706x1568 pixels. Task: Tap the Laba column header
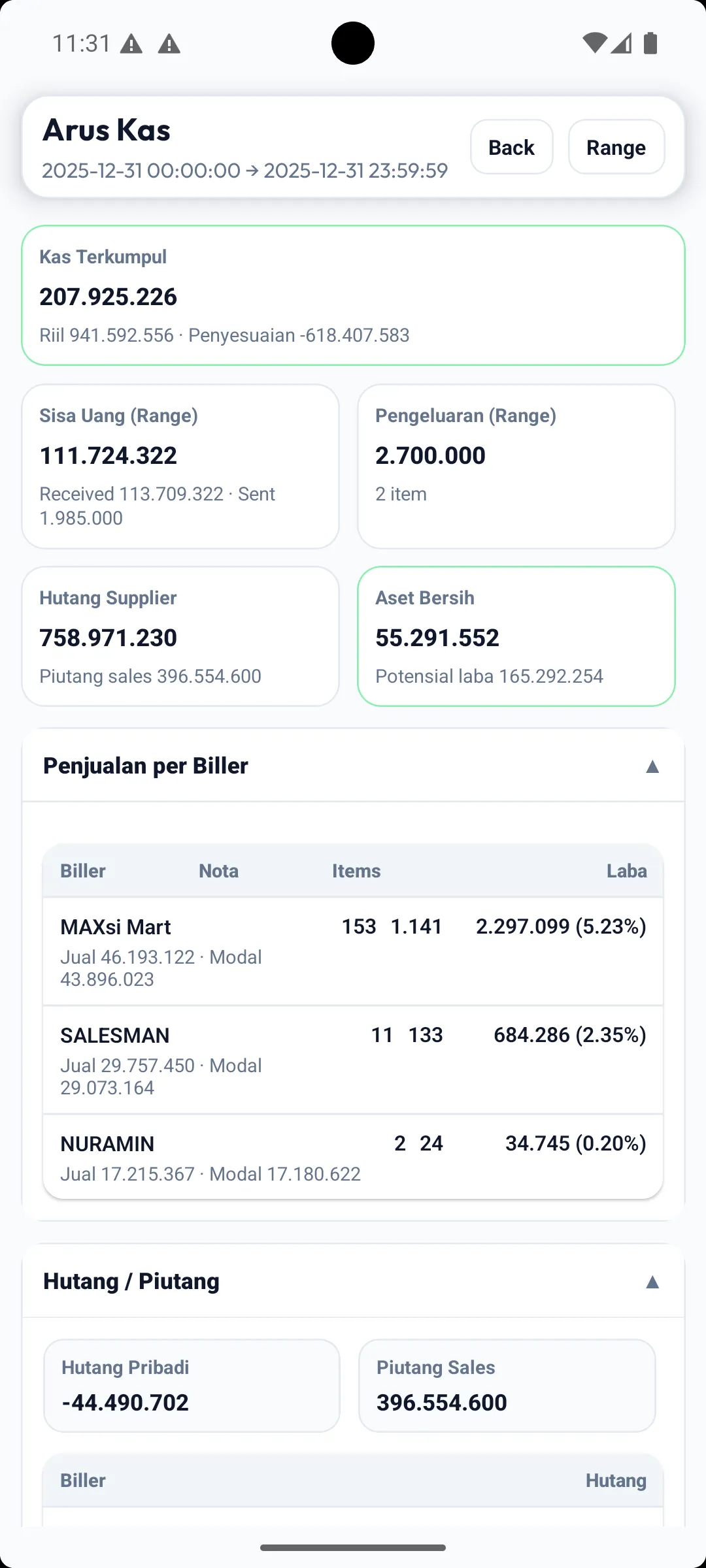click(x=626, y=871)
